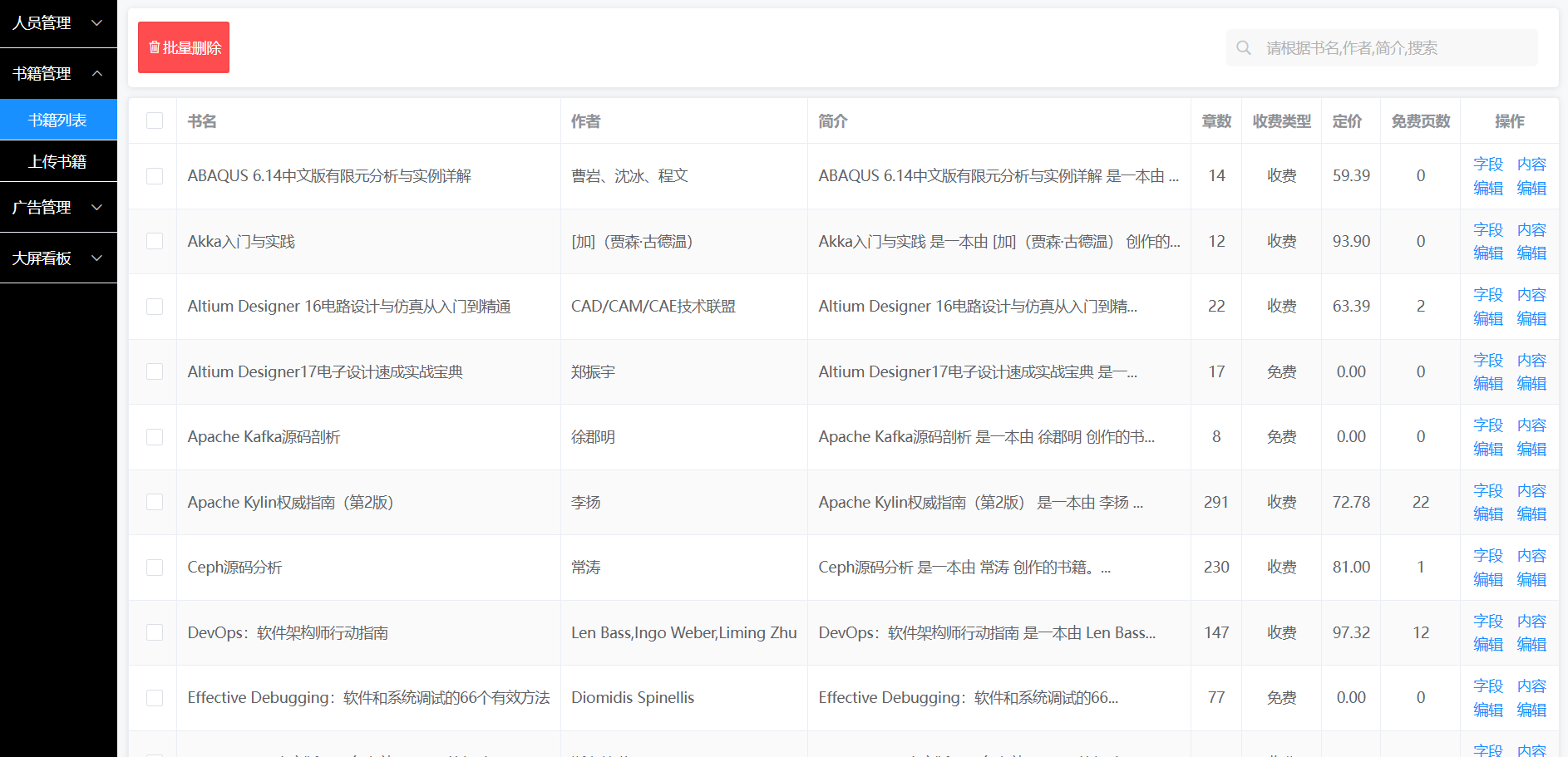Click the 收费类型 column header

click(1282, 121)
